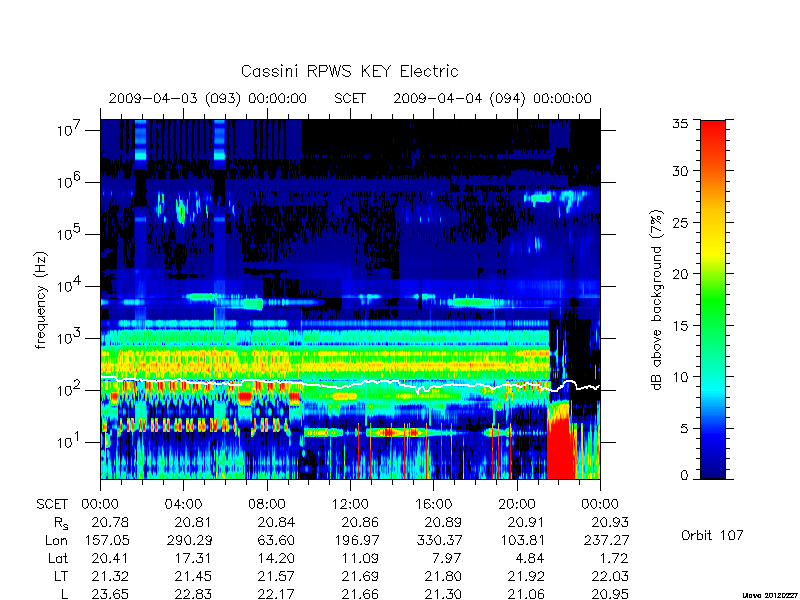The width and height of the screenshot is (800, 600).
Task: Click the colorbar label 0
Action: click(684, 475)
